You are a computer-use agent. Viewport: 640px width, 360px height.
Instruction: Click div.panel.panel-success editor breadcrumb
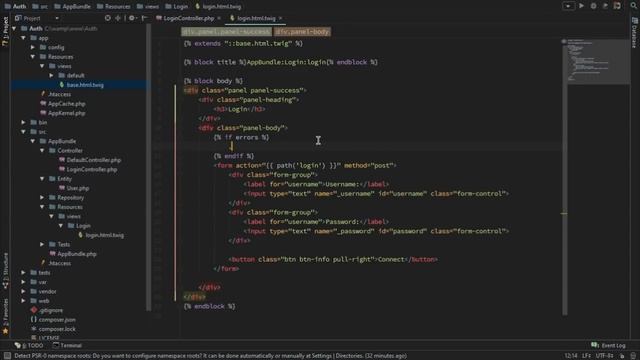(x=226, y=31)
